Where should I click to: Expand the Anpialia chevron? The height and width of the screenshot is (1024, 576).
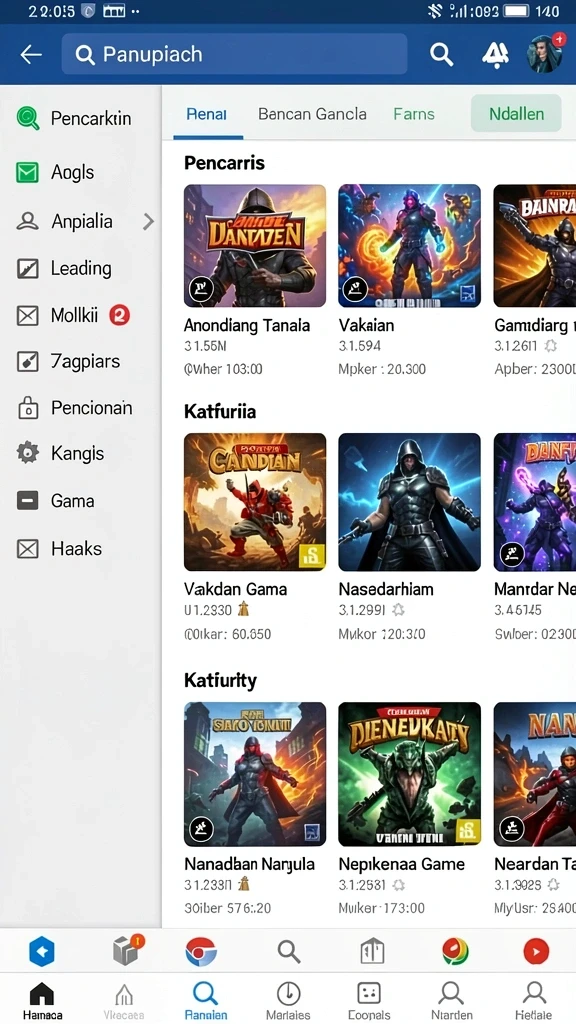click(148, 221)
